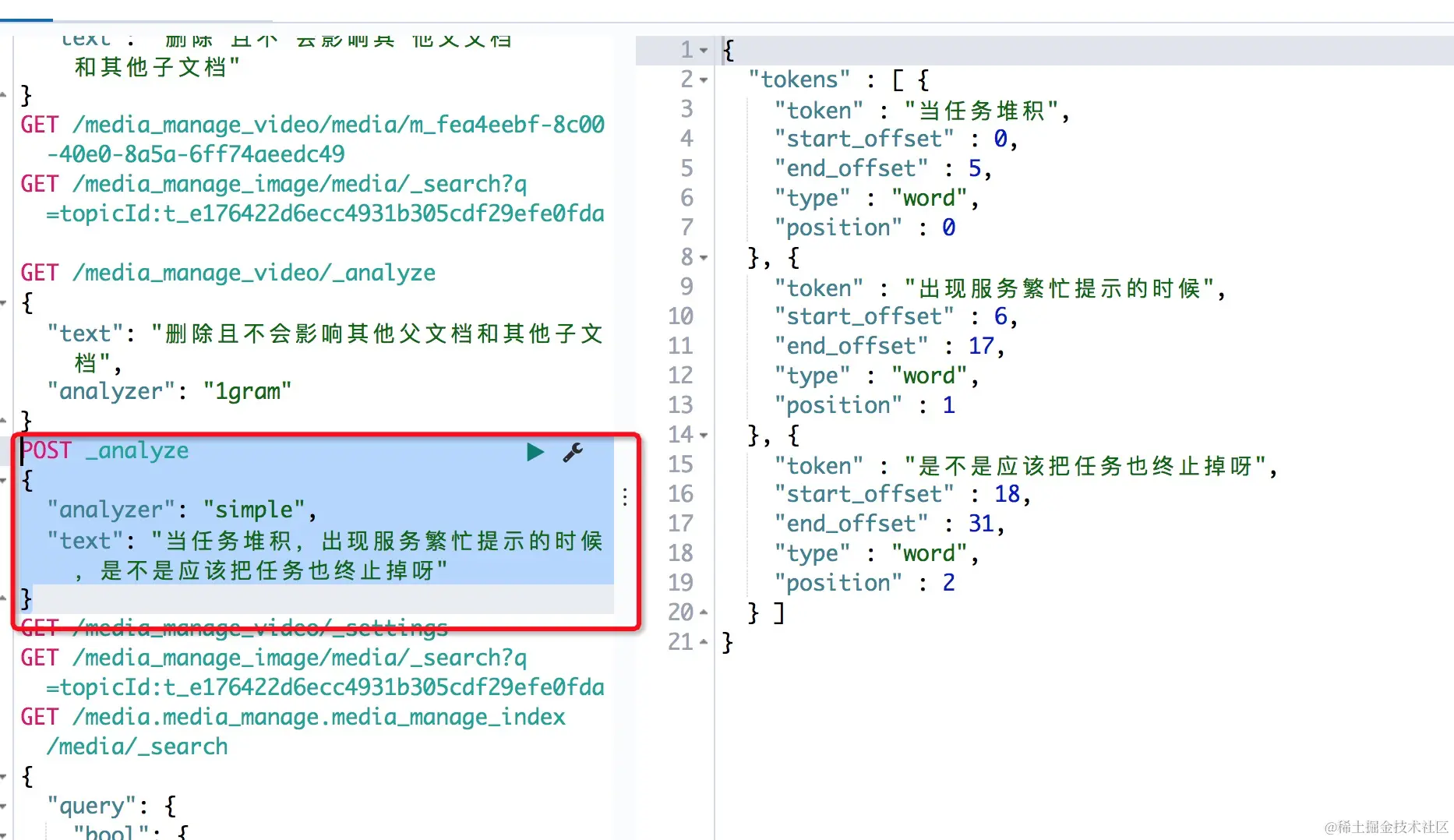The height and width of the screenshot is (840, 1454).
Task: Fold the tokens array at line 2
Action: [x=704, y=79]
